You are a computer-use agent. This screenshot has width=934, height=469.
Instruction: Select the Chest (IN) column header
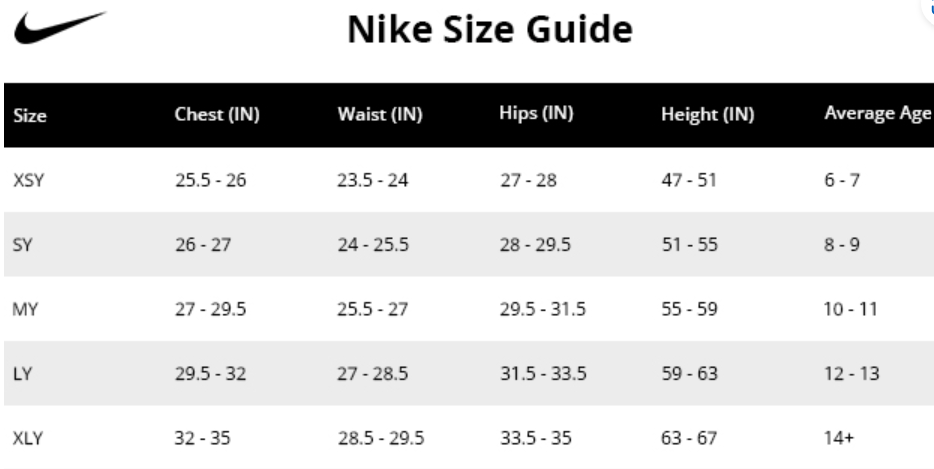(217, 114)
